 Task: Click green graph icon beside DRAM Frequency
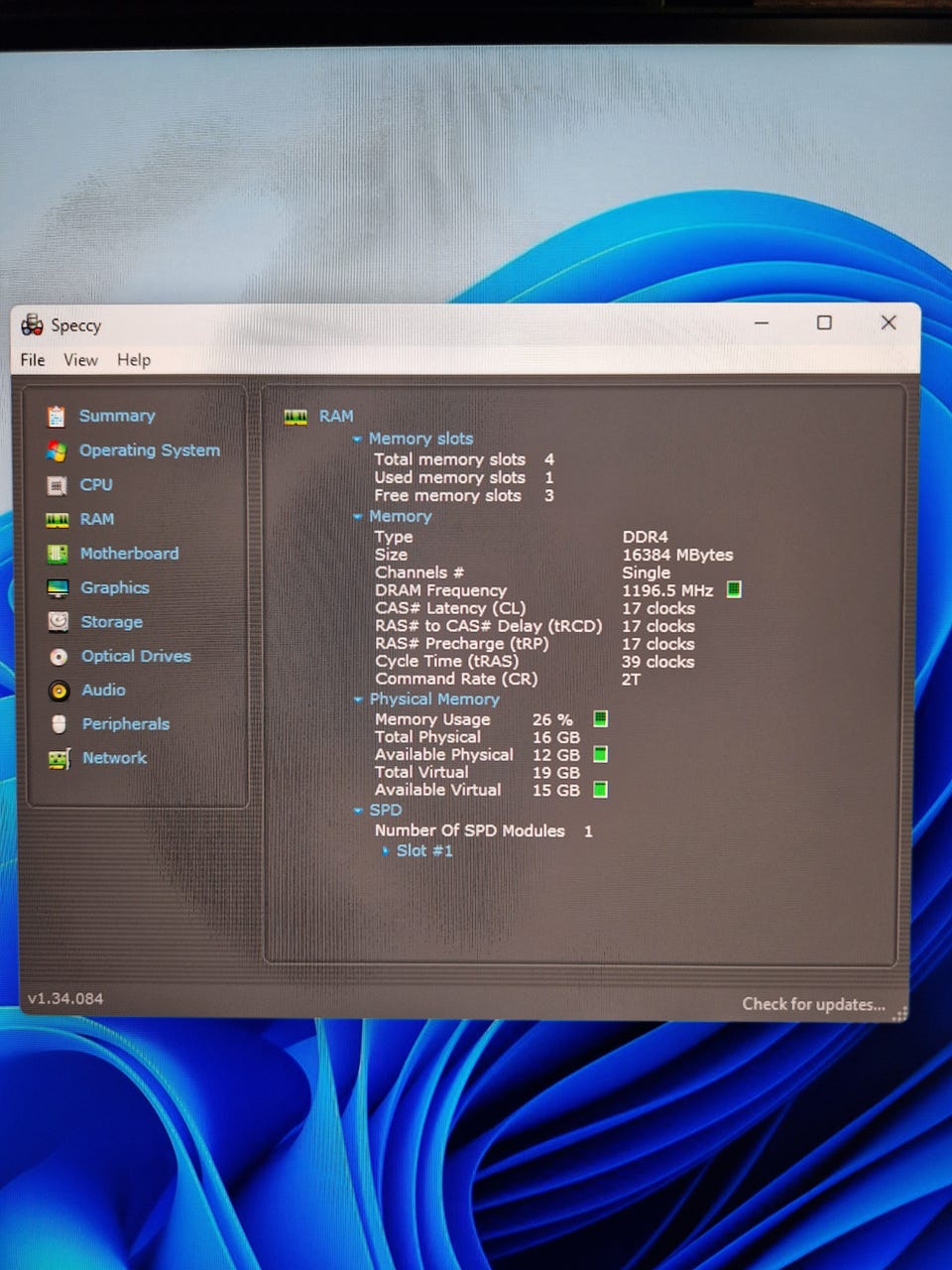[734, 589]
